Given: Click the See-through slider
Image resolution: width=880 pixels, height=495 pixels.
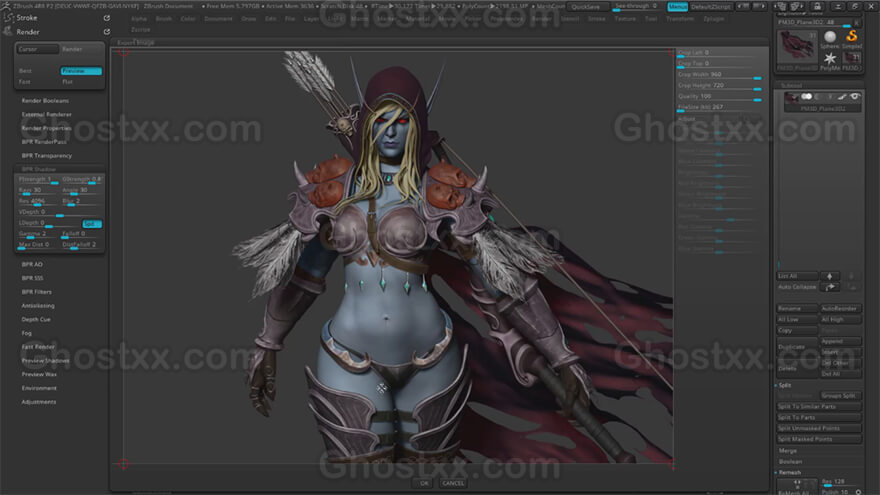Looking at the screenshot, I should coord(636,6).
